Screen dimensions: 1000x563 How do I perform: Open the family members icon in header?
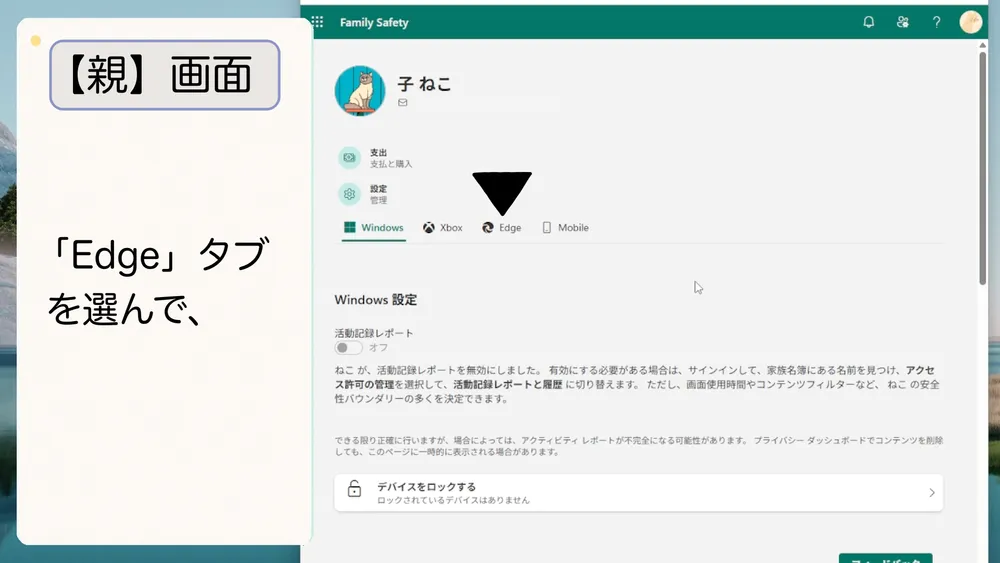coord(902,22)
